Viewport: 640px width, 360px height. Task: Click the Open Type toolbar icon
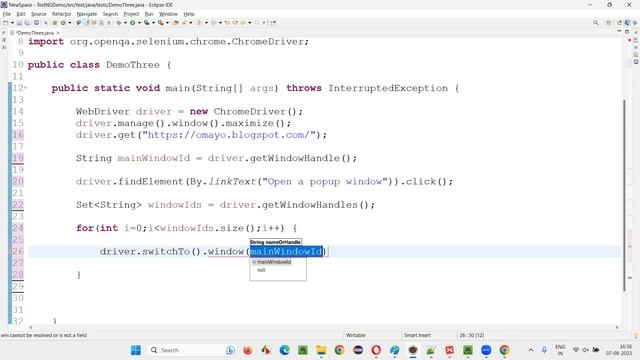176,23
